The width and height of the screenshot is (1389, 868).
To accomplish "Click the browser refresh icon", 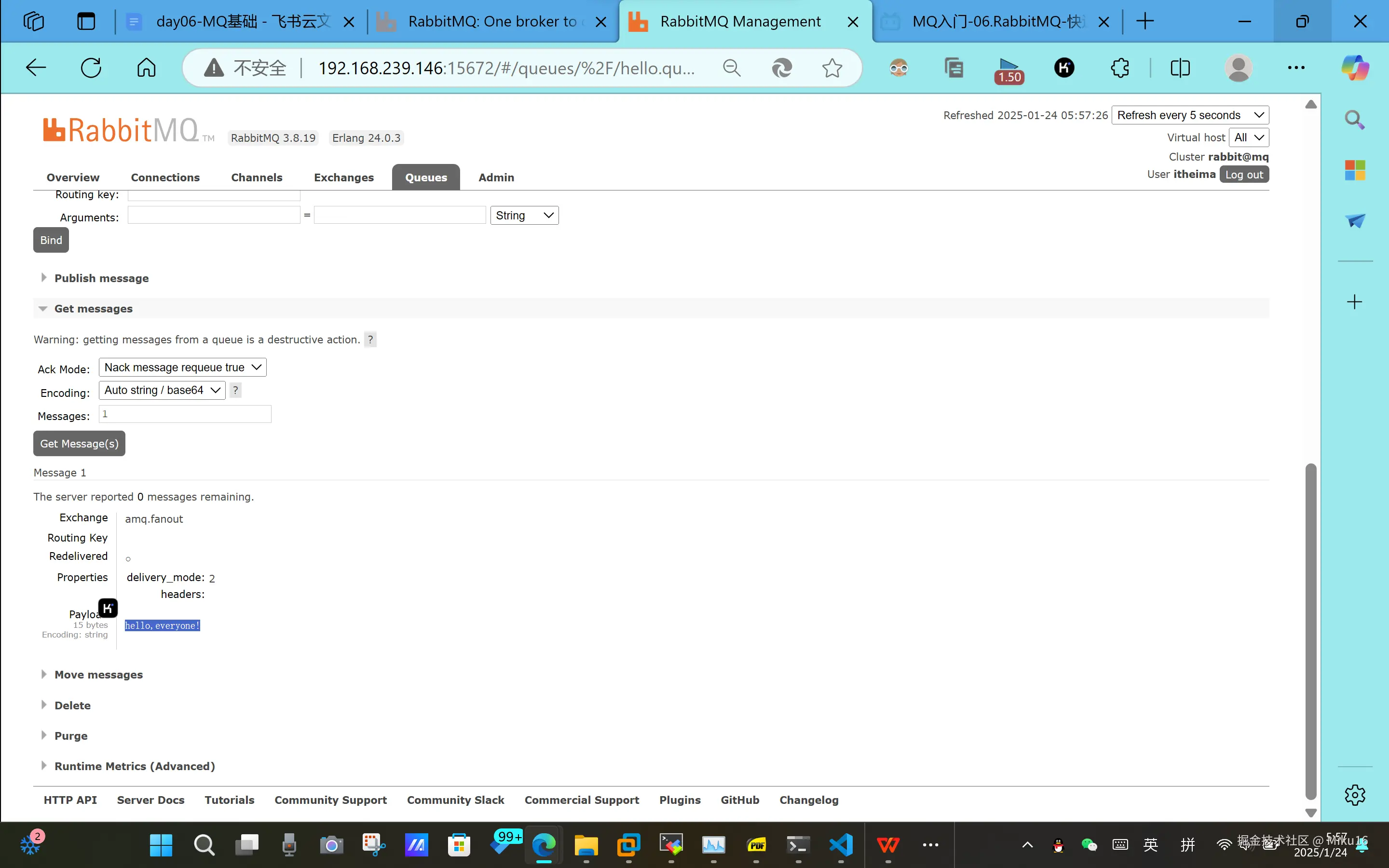I will pos(91,68).
